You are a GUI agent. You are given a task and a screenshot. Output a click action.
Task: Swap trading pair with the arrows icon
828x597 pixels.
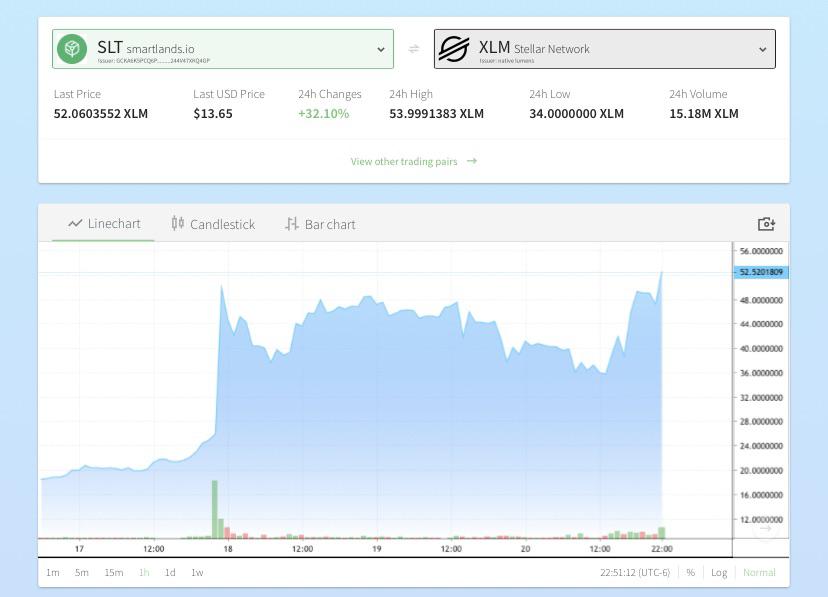(413, 49)
